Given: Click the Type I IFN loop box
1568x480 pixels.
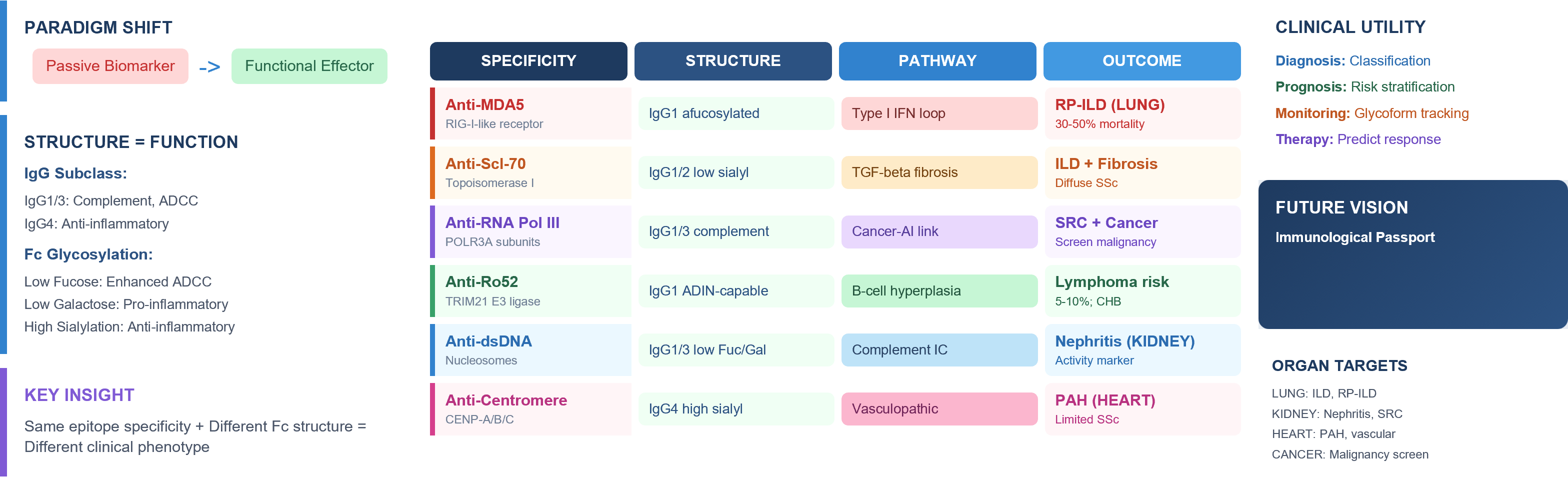Looking at the screenshot, I should 938,113.
